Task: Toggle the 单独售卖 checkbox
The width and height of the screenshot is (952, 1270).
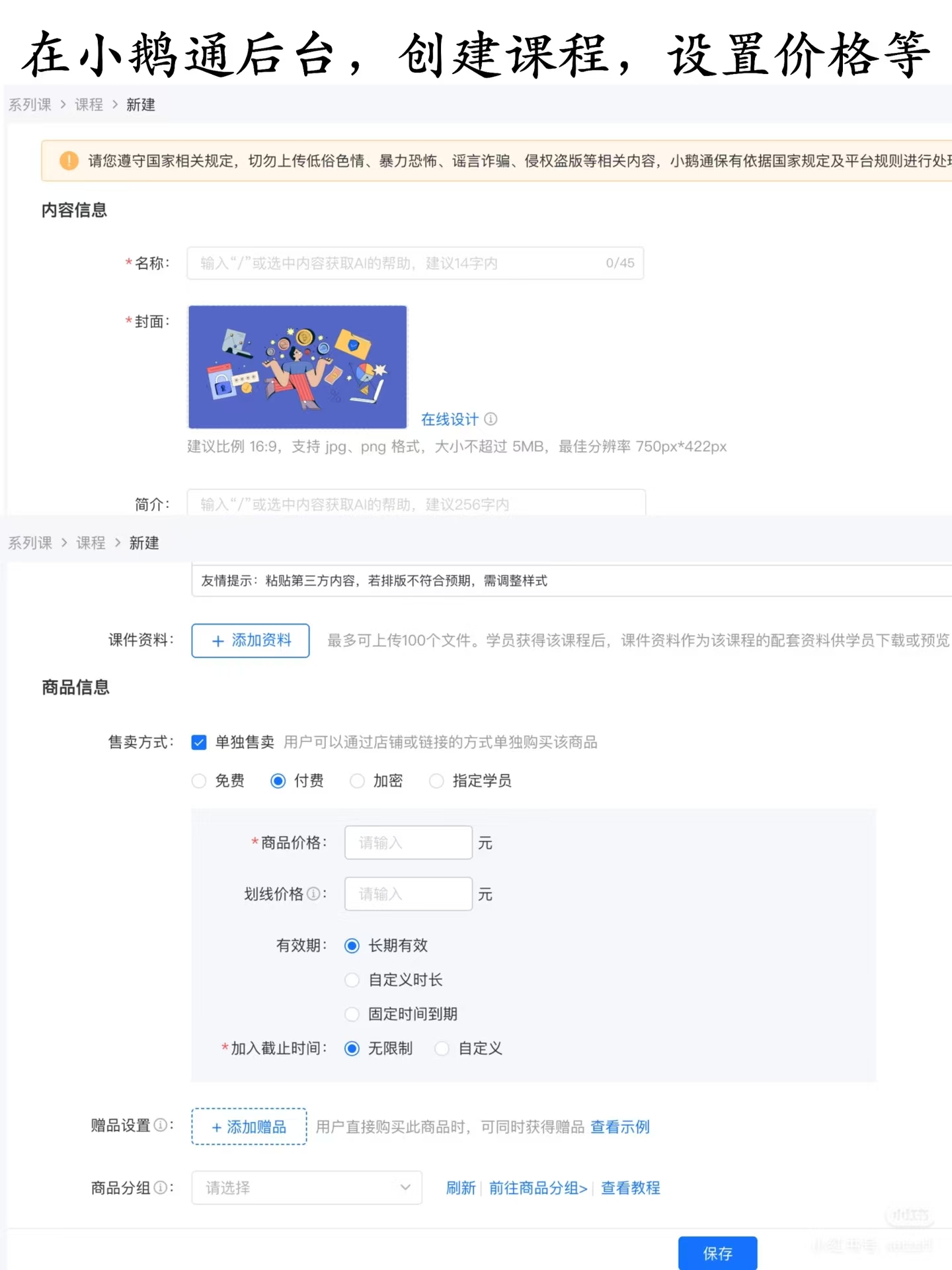Action: (x=199, y=742)
